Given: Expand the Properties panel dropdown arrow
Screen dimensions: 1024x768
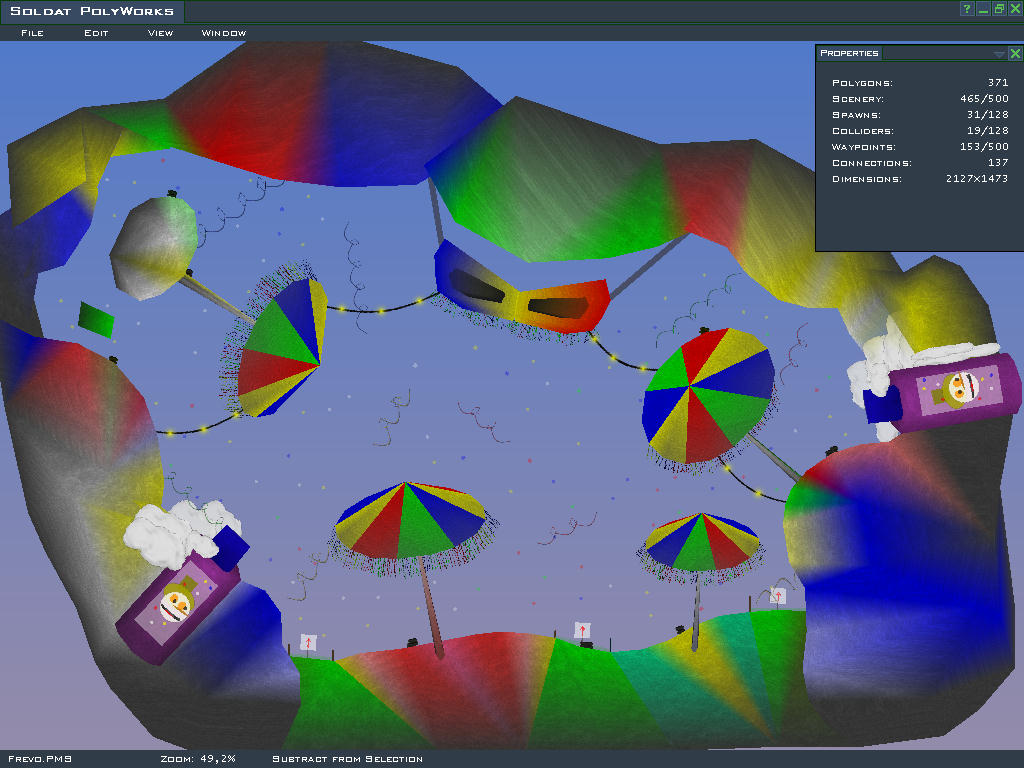Looking at the screenshot, I should point(999,54).
